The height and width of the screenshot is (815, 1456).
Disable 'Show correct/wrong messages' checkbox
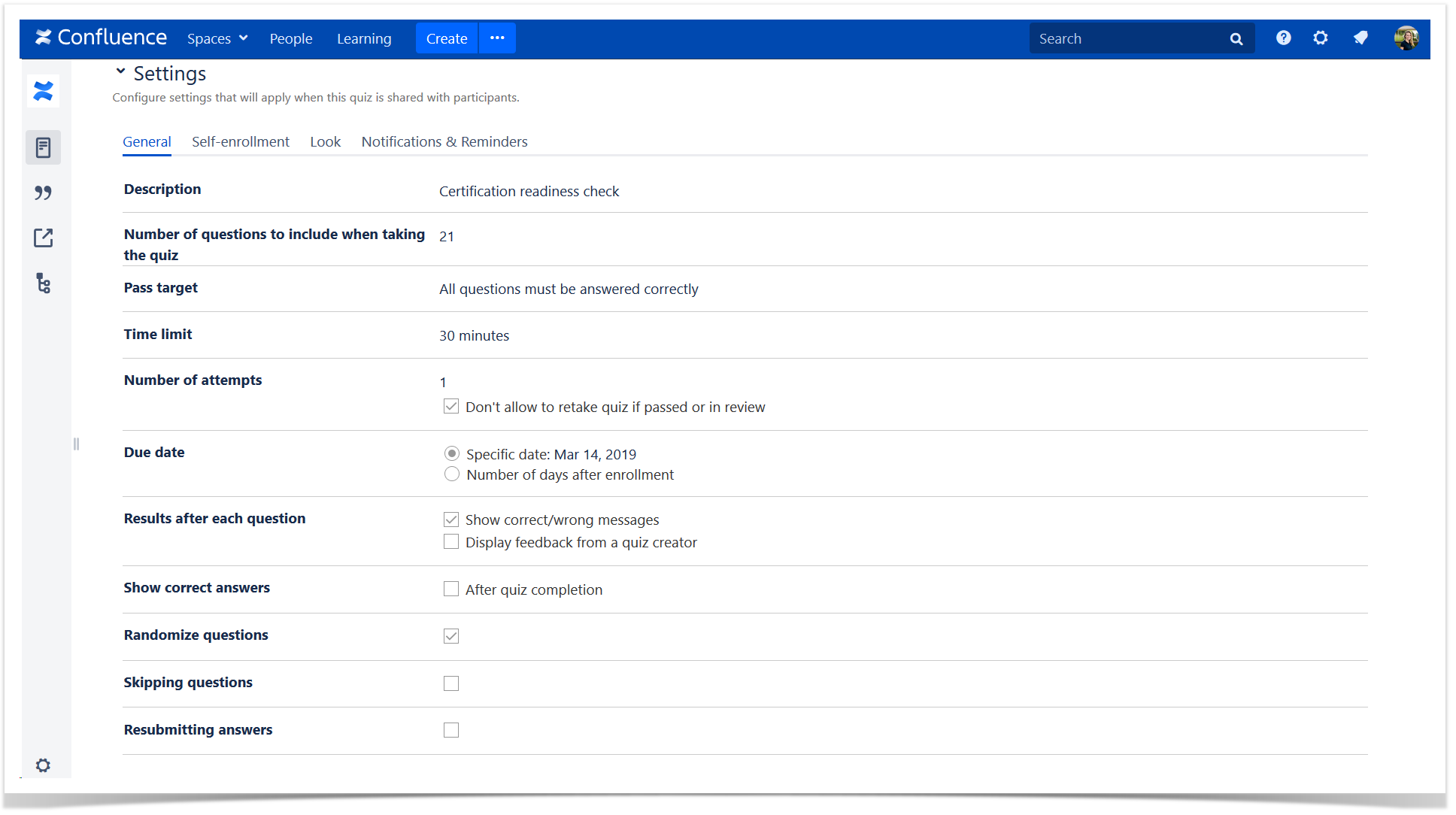point(451,519)
